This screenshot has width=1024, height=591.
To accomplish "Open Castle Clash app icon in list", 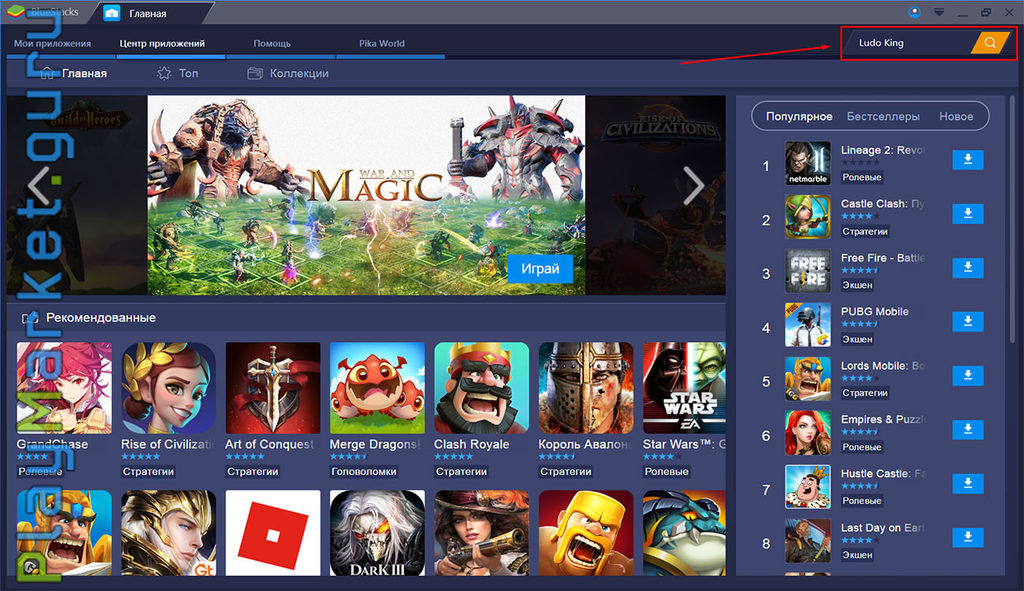I will click(807, 217).
